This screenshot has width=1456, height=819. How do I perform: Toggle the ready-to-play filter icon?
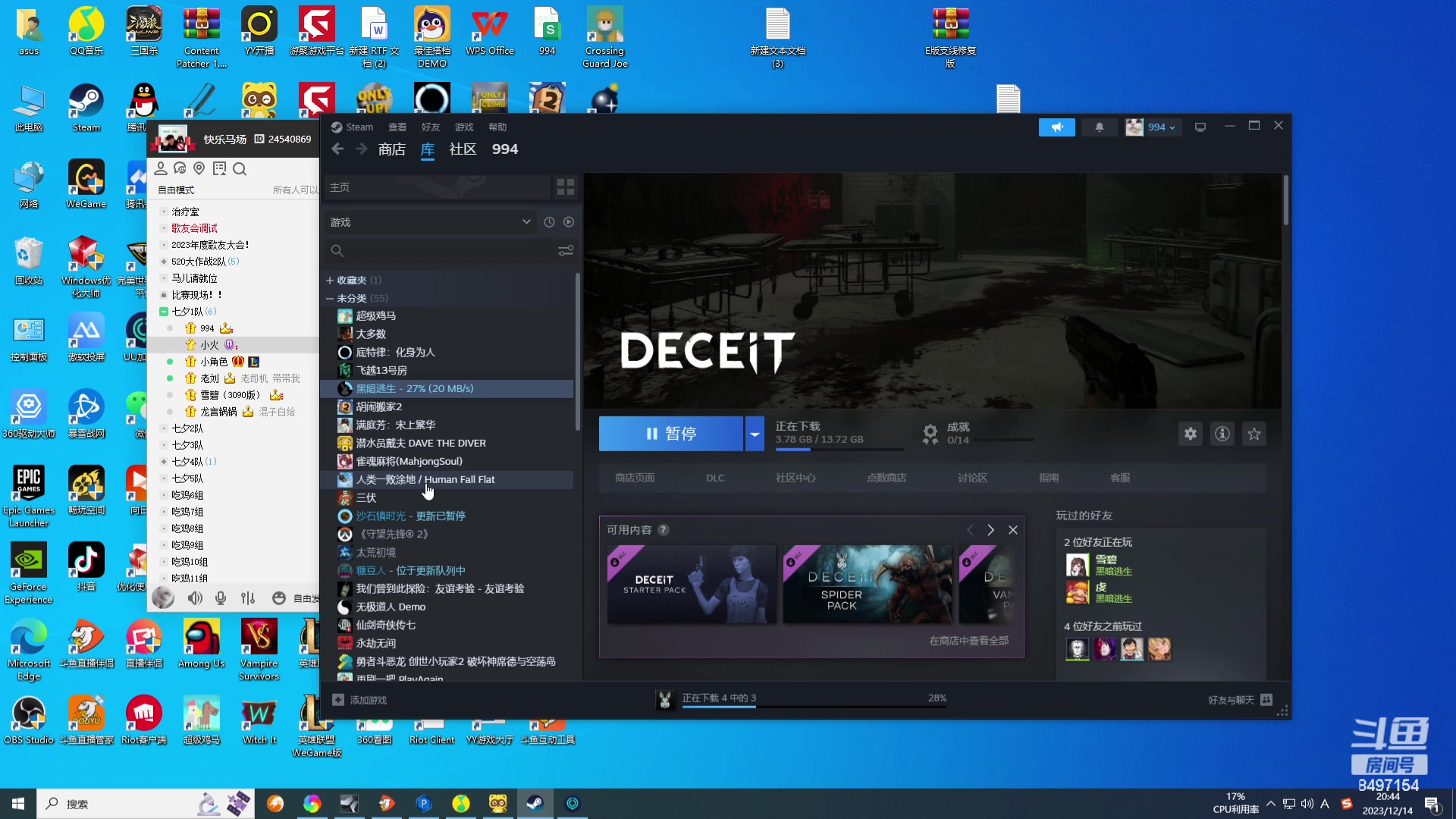569,222
